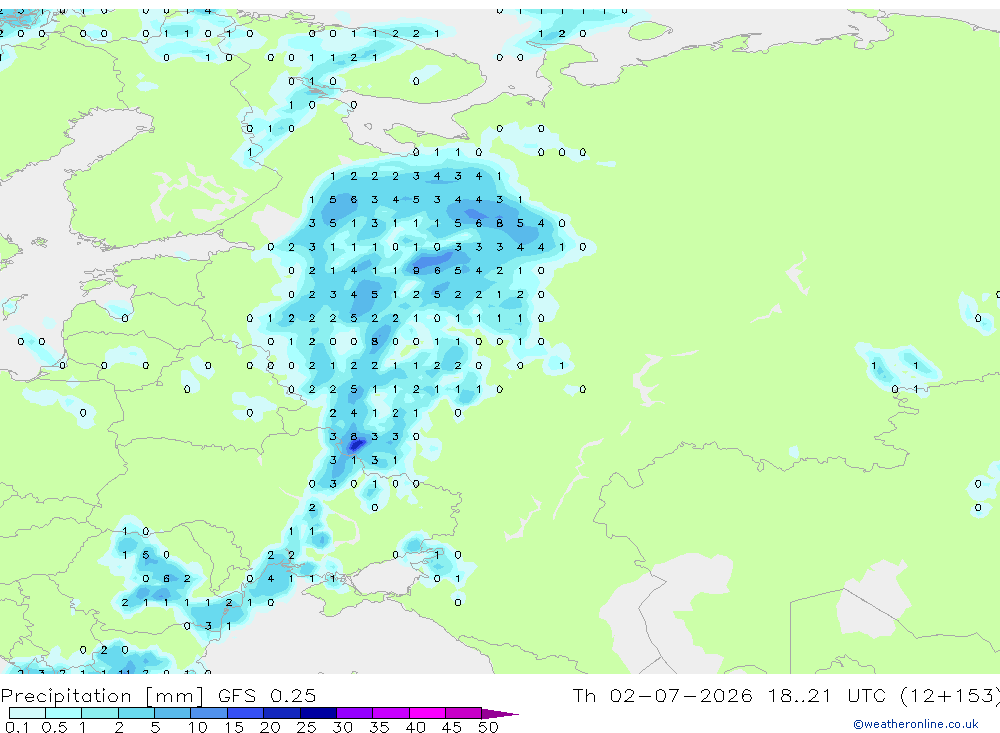1000x733 pixels.
Task: Click the over-50 arrow tip of legend
Action: click(x=500, y=713)
